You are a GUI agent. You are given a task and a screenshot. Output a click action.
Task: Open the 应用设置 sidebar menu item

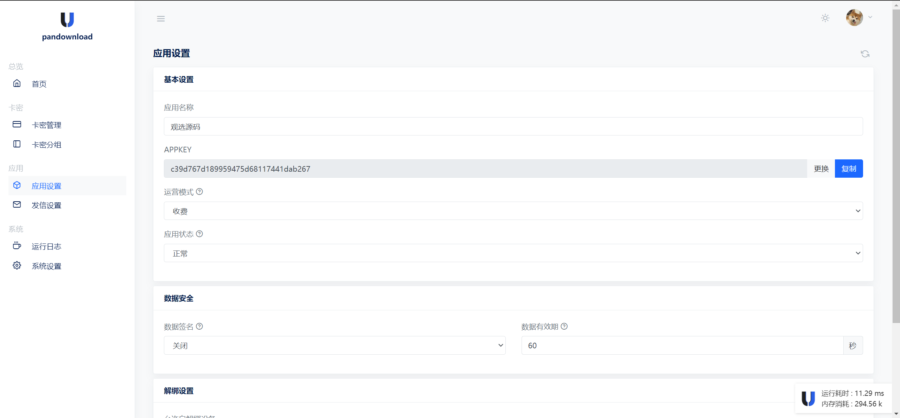pyautogui.click(x=46, y=186)
